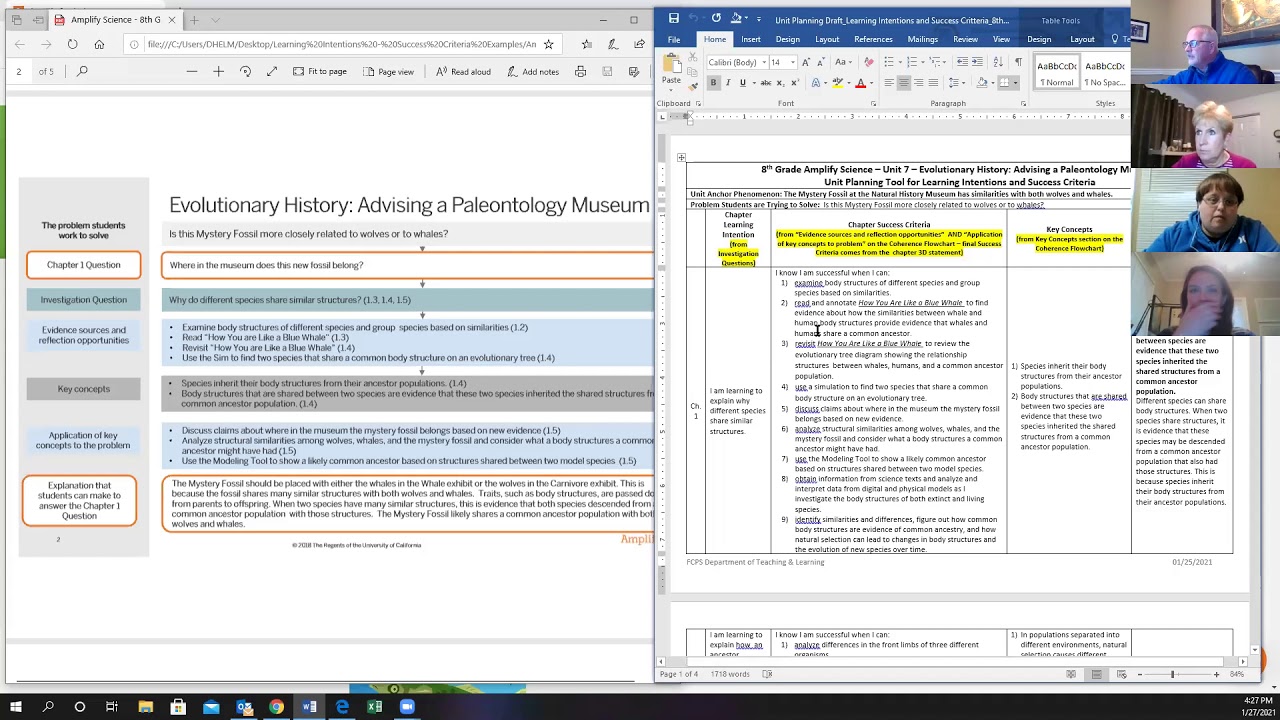
Task: Switch Word to Web Layout view
Action: click(x=1121, y=674)
